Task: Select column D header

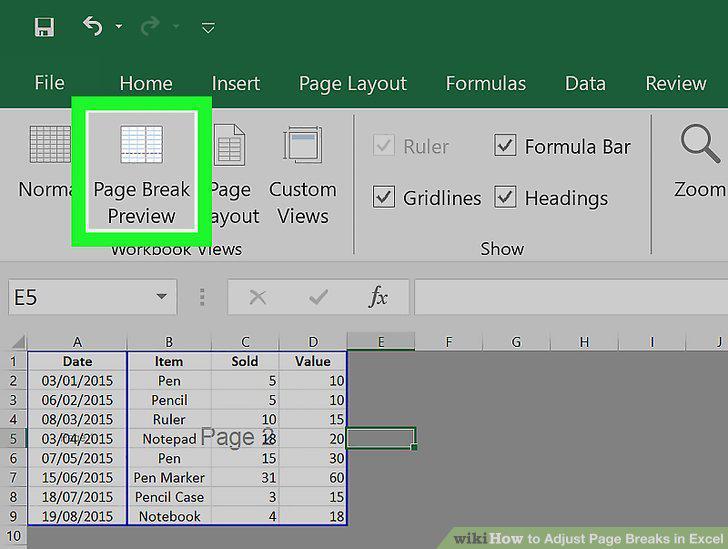Action: [x=313, y=342]
